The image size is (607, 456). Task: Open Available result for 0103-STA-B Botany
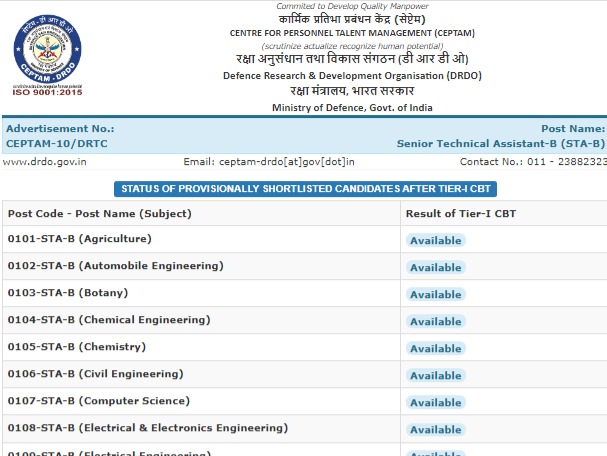436,295
